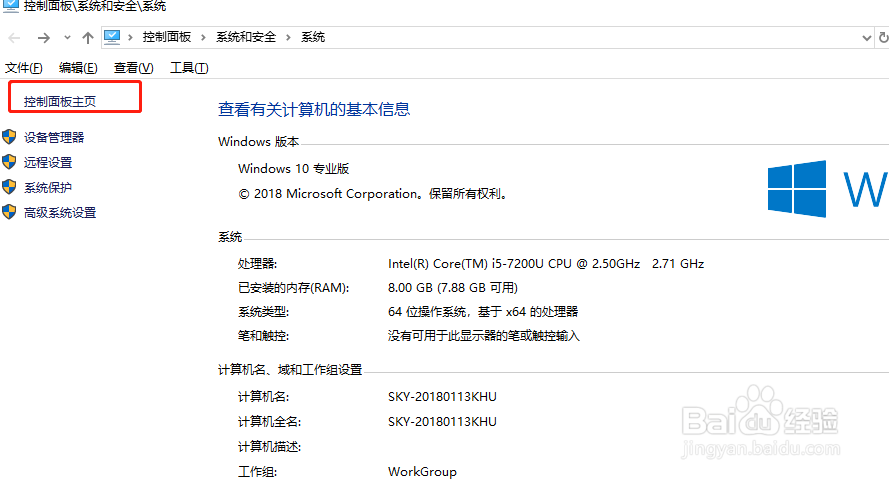Open address bar history dropdown
889x480 pixels.
click(x=866, y=38)
